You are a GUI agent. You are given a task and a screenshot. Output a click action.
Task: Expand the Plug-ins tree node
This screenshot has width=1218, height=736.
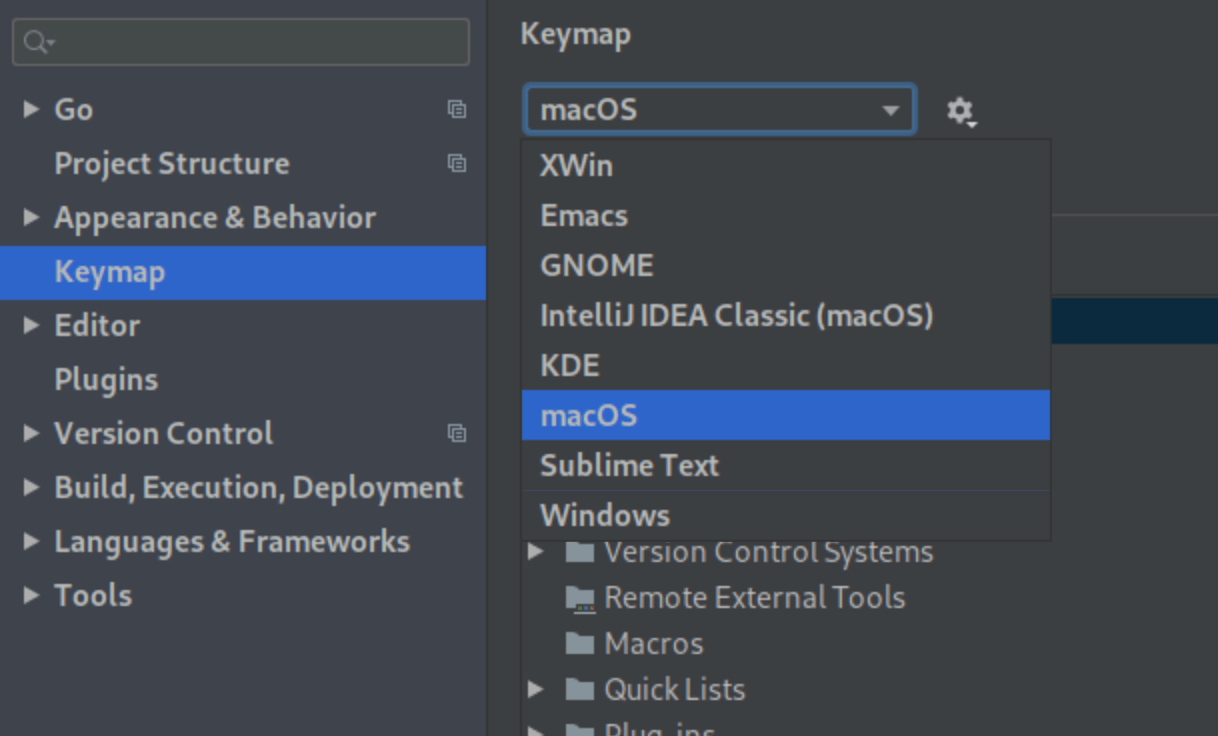pyautogui.click(x=536, y=730)
